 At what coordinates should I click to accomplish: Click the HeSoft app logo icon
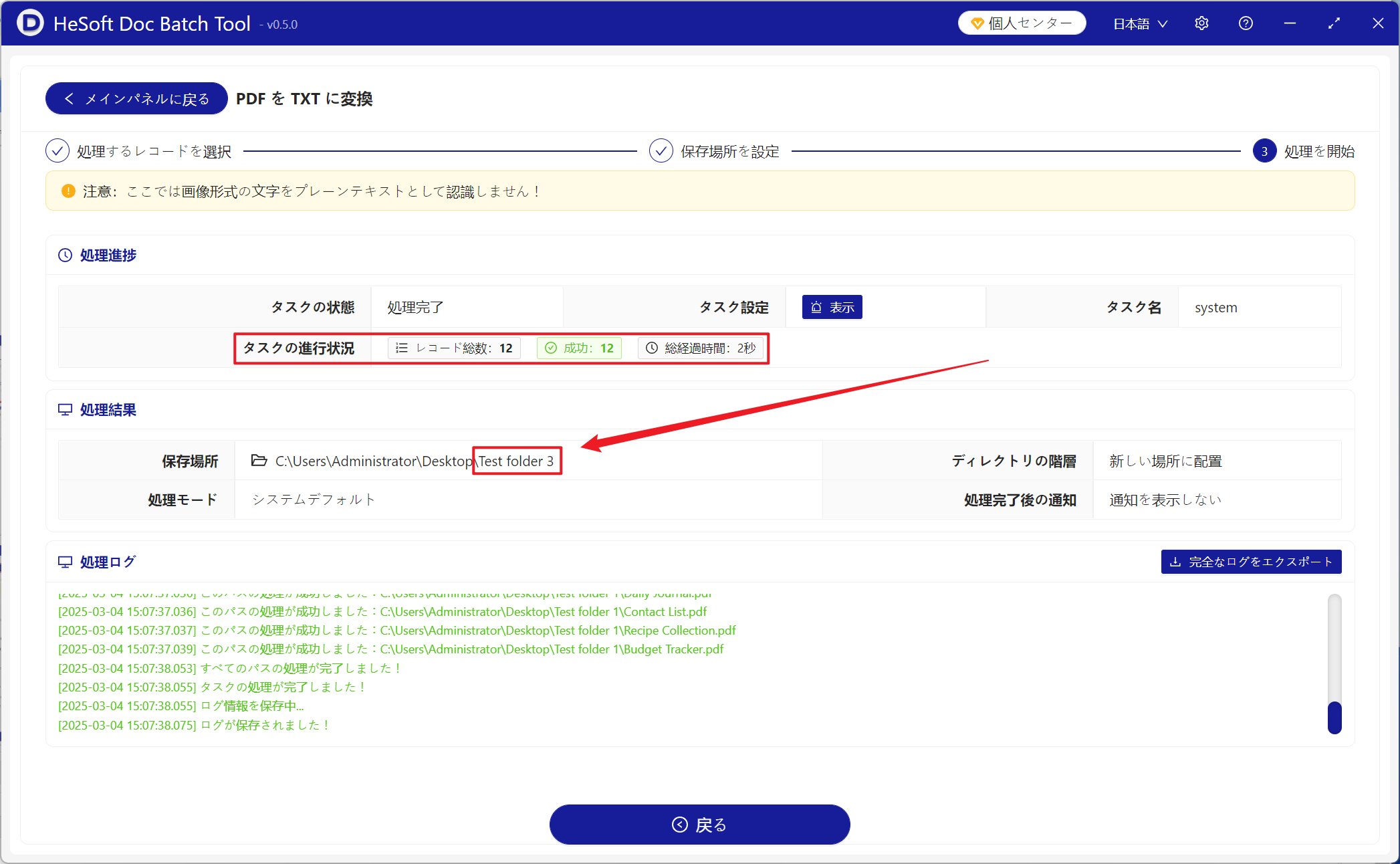click(x=30, y=23)
